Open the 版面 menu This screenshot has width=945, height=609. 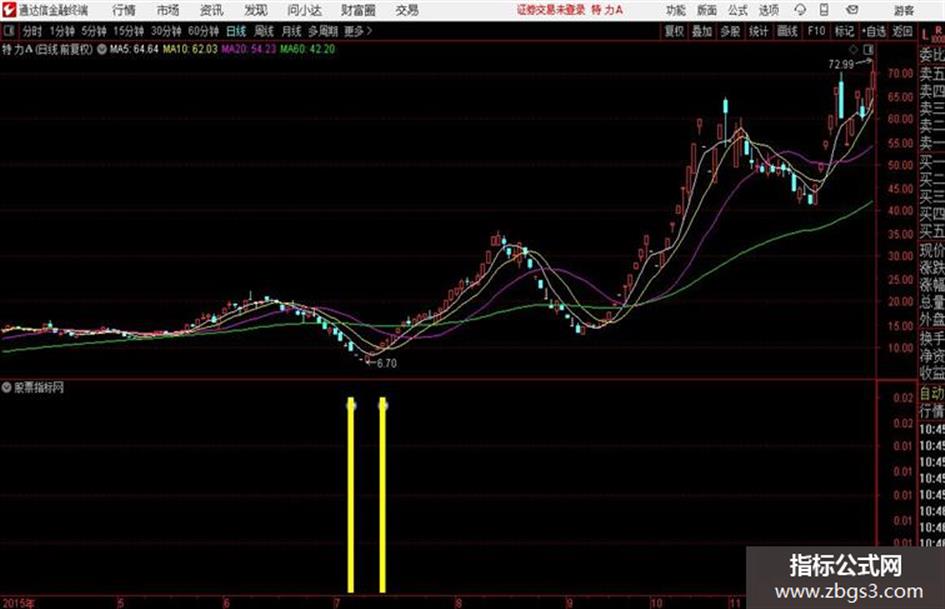tap(706, 10)
